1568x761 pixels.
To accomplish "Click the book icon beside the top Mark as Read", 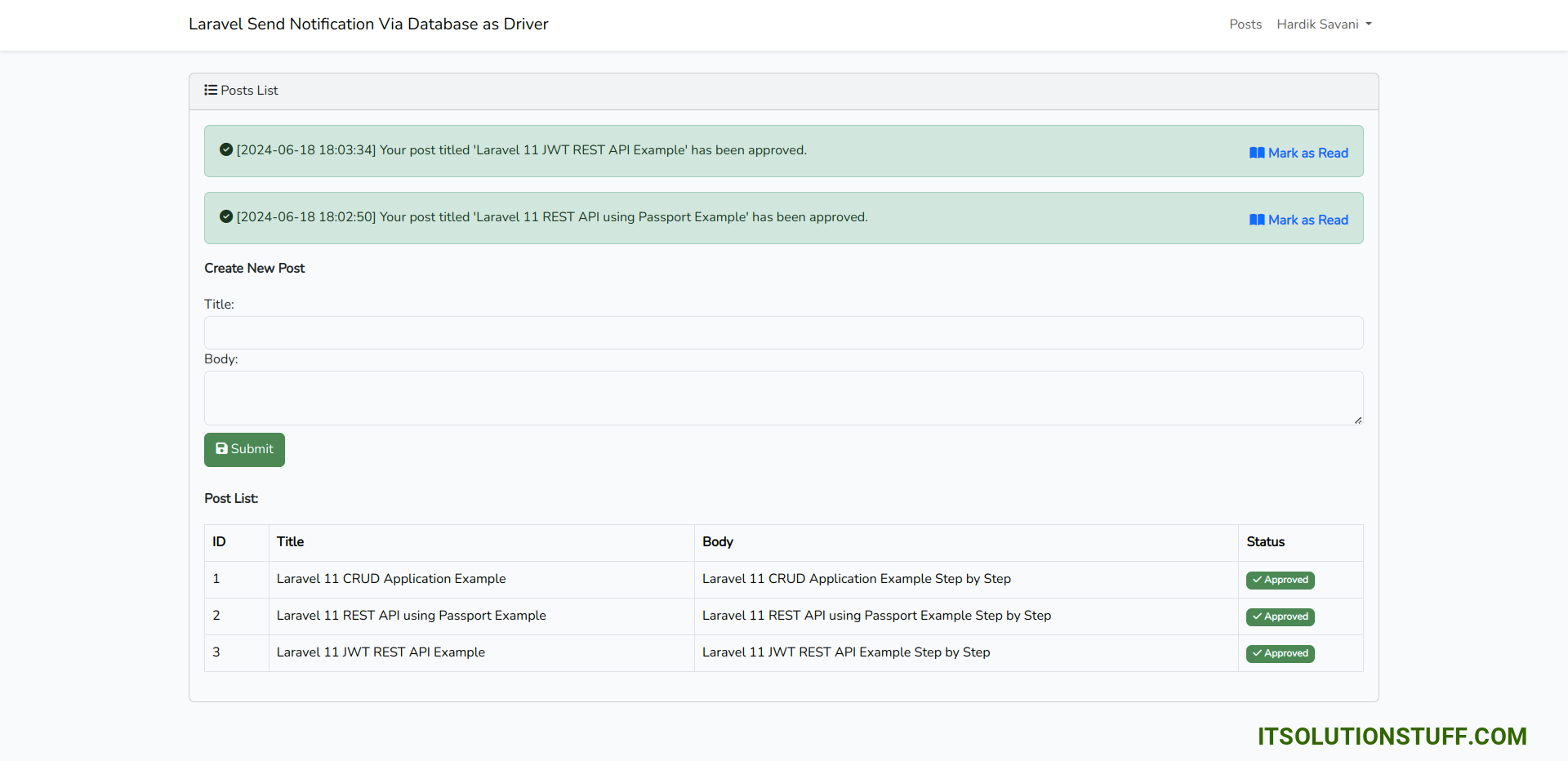I will click(1256, 153).
